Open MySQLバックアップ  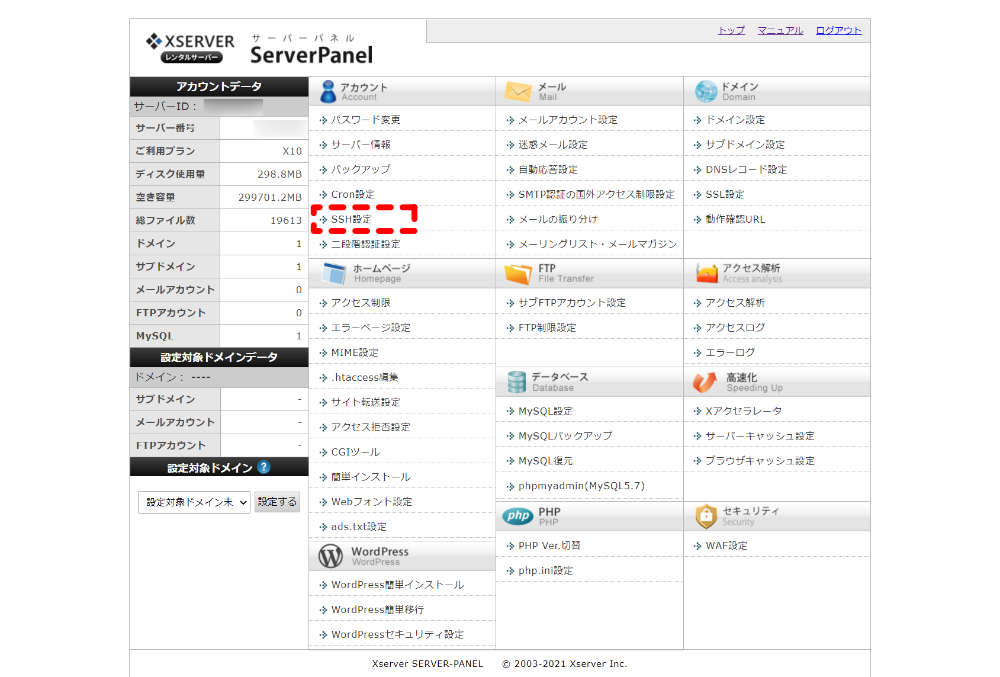565,436
